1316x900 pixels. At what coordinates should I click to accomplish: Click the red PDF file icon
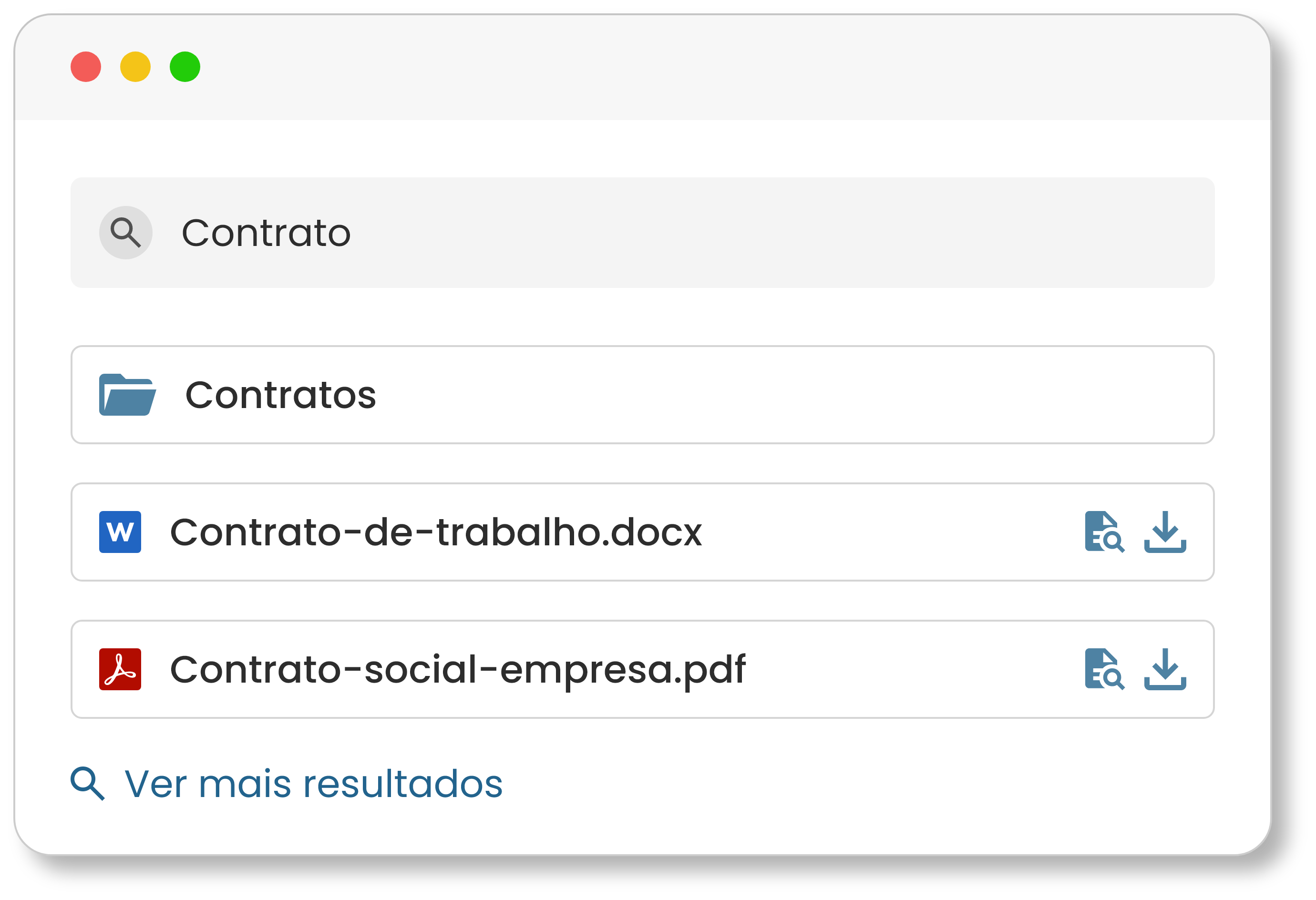coord(120,669)
